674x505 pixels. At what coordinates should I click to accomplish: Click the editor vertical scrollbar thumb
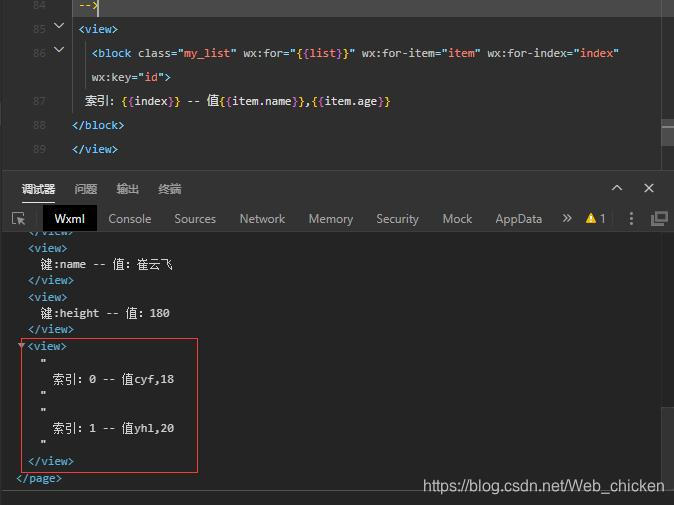[668, 133]
